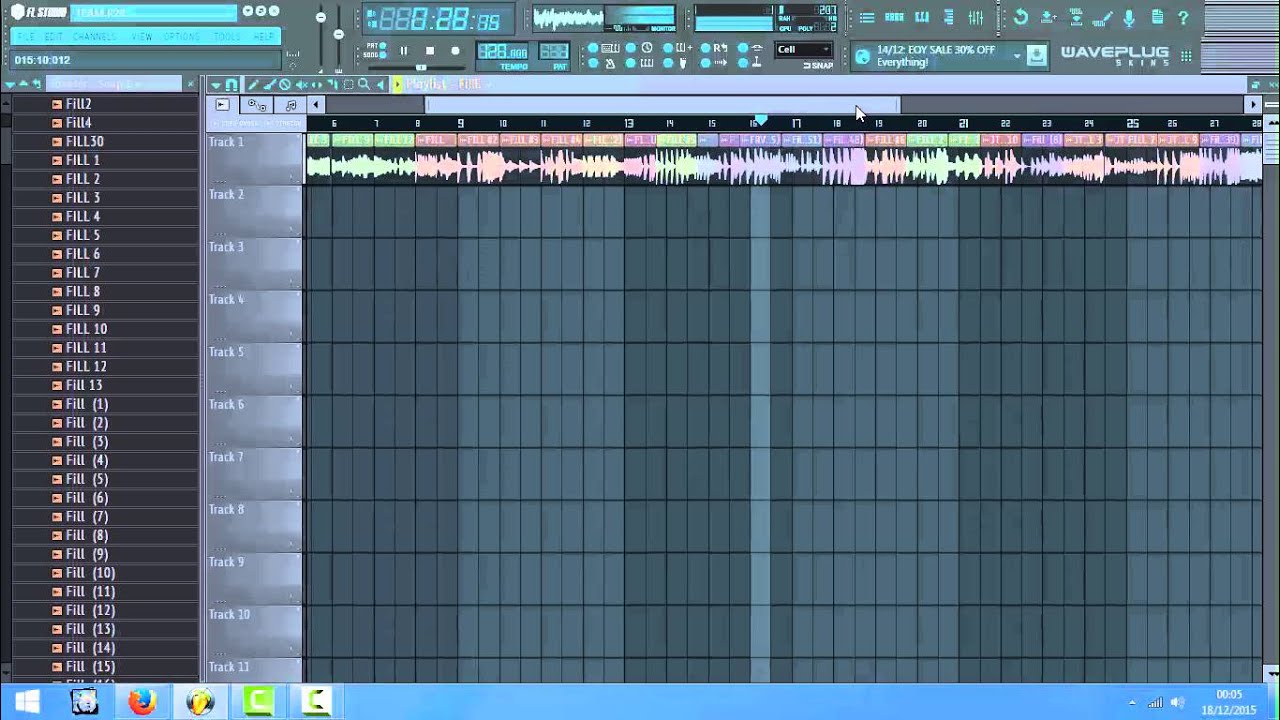
Task: Toggle the countdown before recording clock button
Action: (647, 48)
